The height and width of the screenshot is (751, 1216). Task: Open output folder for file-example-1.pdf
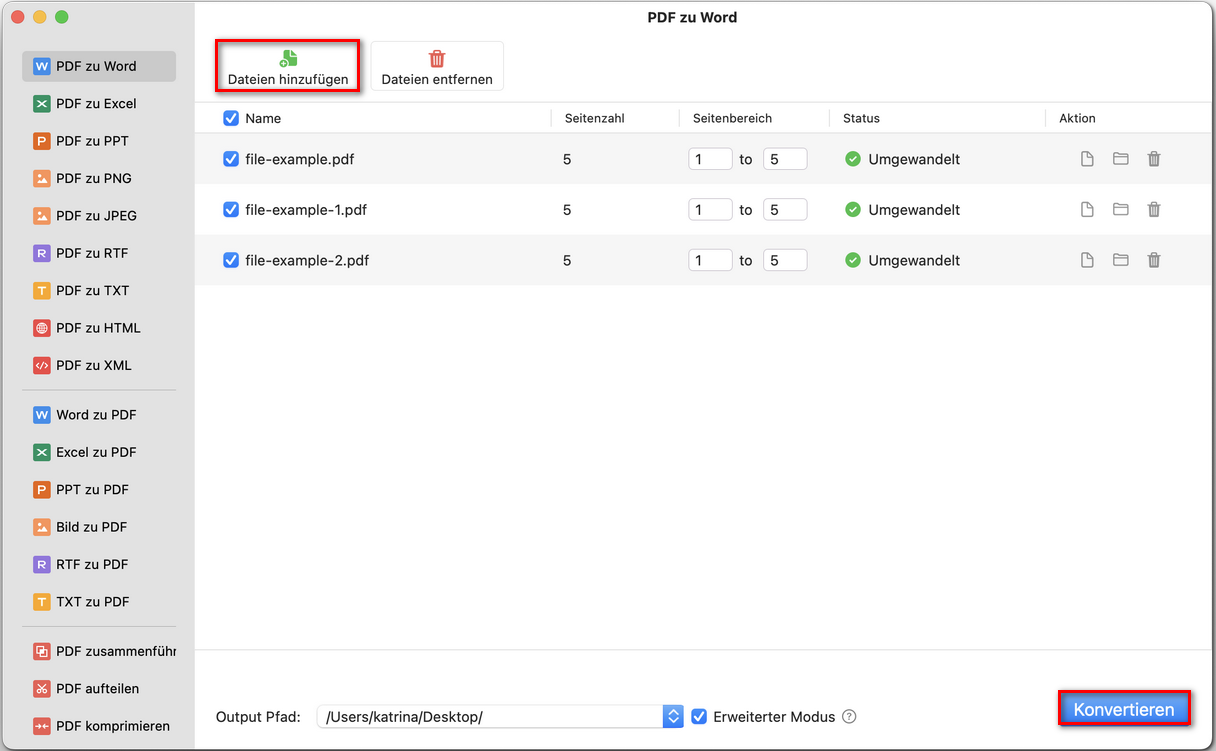pyautogui.click(x=1120, y=209)
